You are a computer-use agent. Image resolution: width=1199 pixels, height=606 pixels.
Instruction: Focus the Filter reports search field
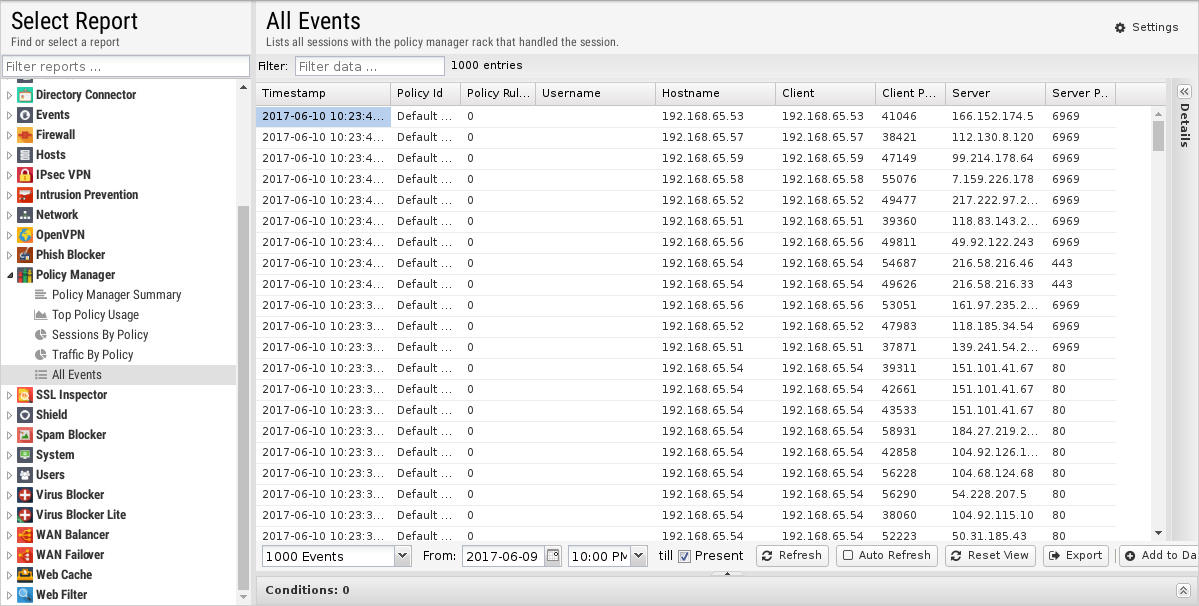[x=126, y=66]
